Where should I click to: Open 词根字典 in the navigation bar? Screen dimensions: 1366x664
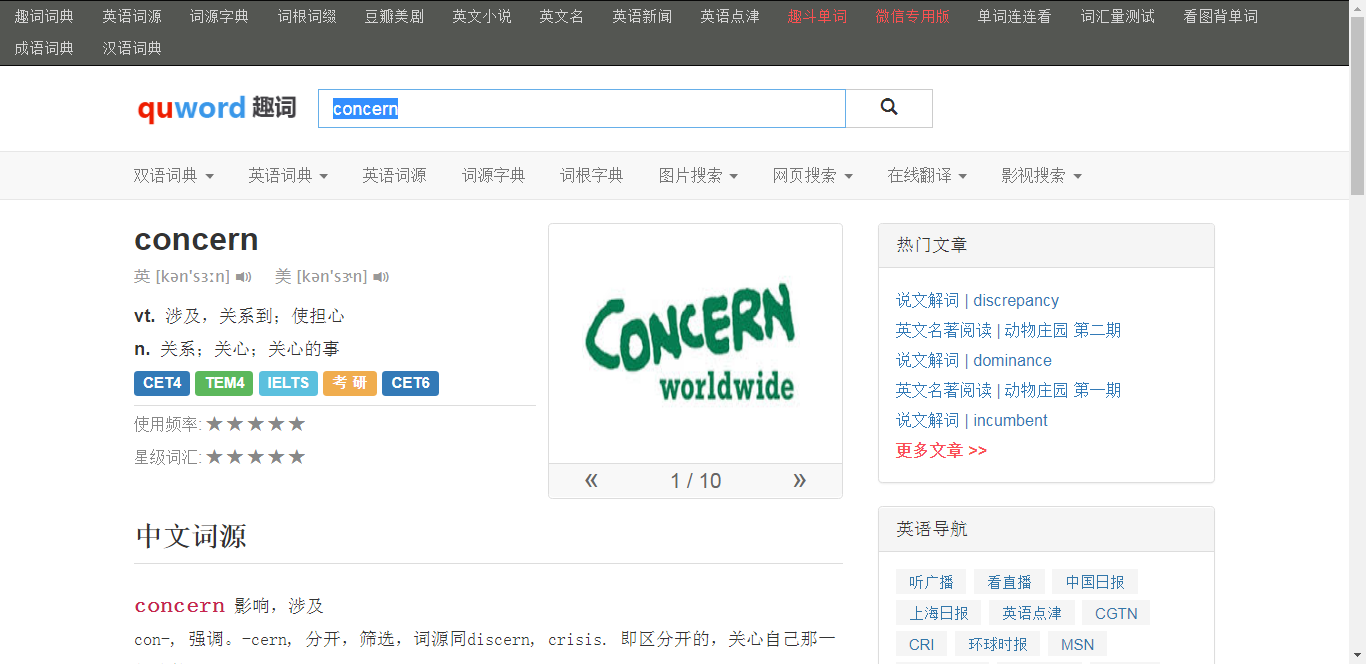click(591, 176)
